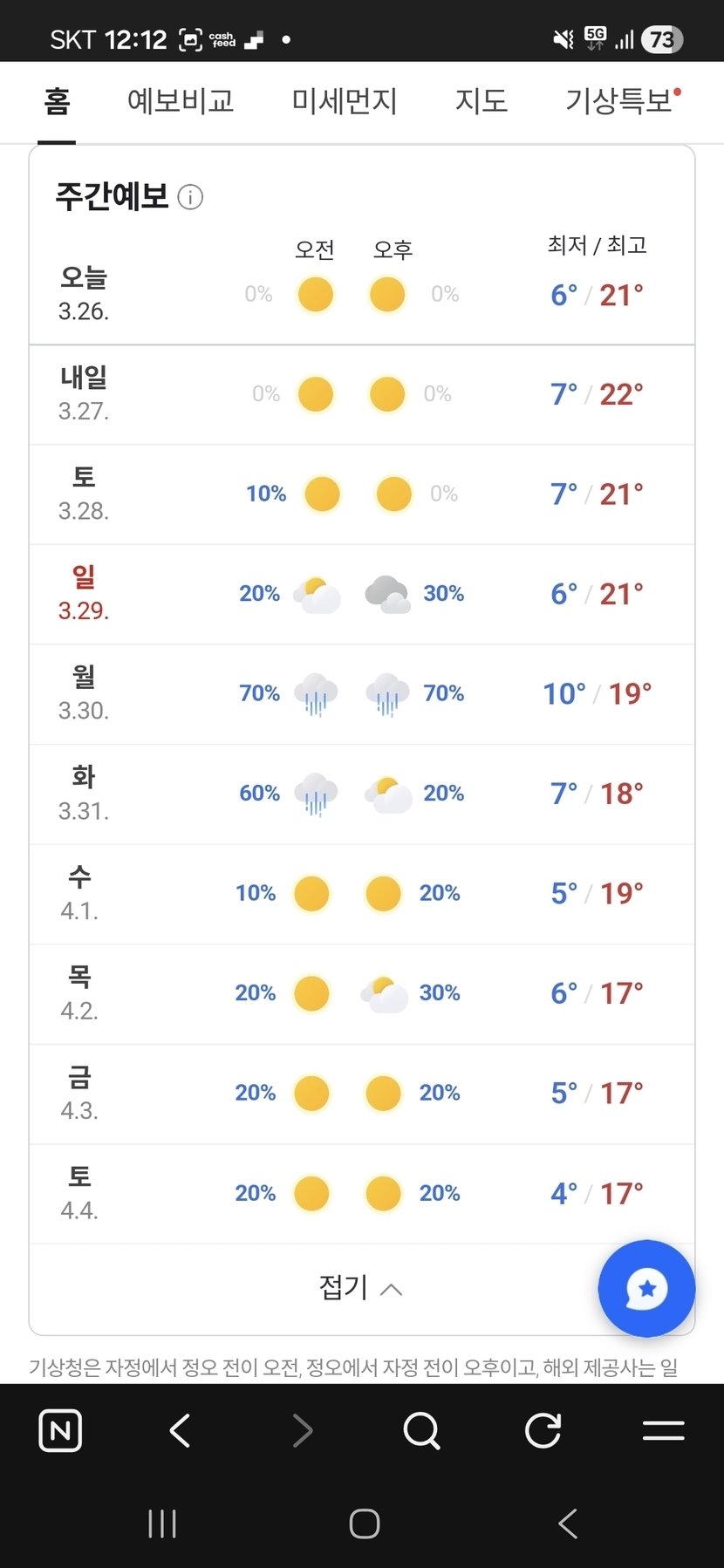This screenshot has width=724, height=1568.
Task: Select the 홈 tab
Action: (x=57, y=101)
